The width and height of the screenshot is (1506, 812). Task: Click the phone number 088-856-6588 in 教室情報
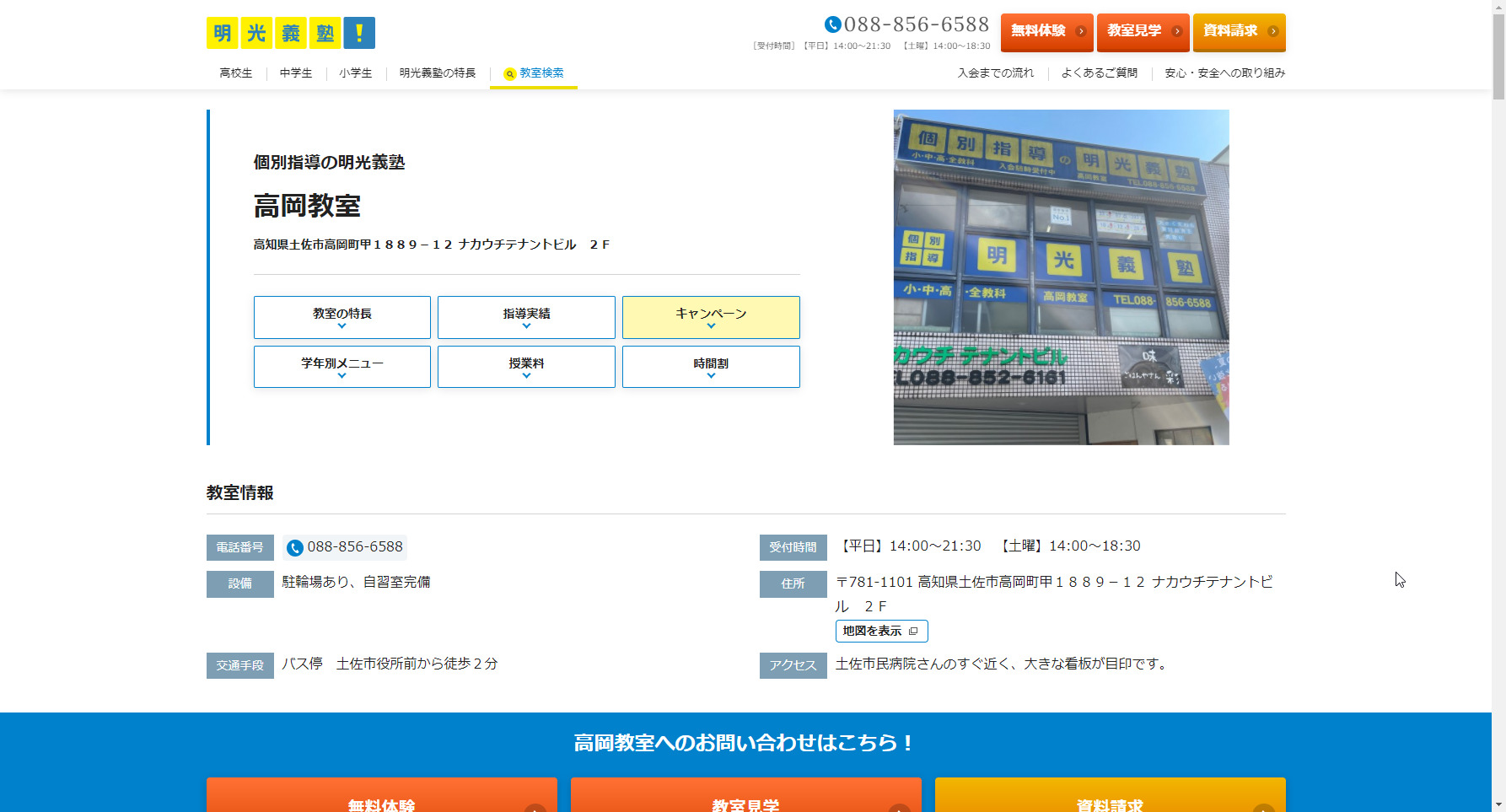tap(355, 547)
